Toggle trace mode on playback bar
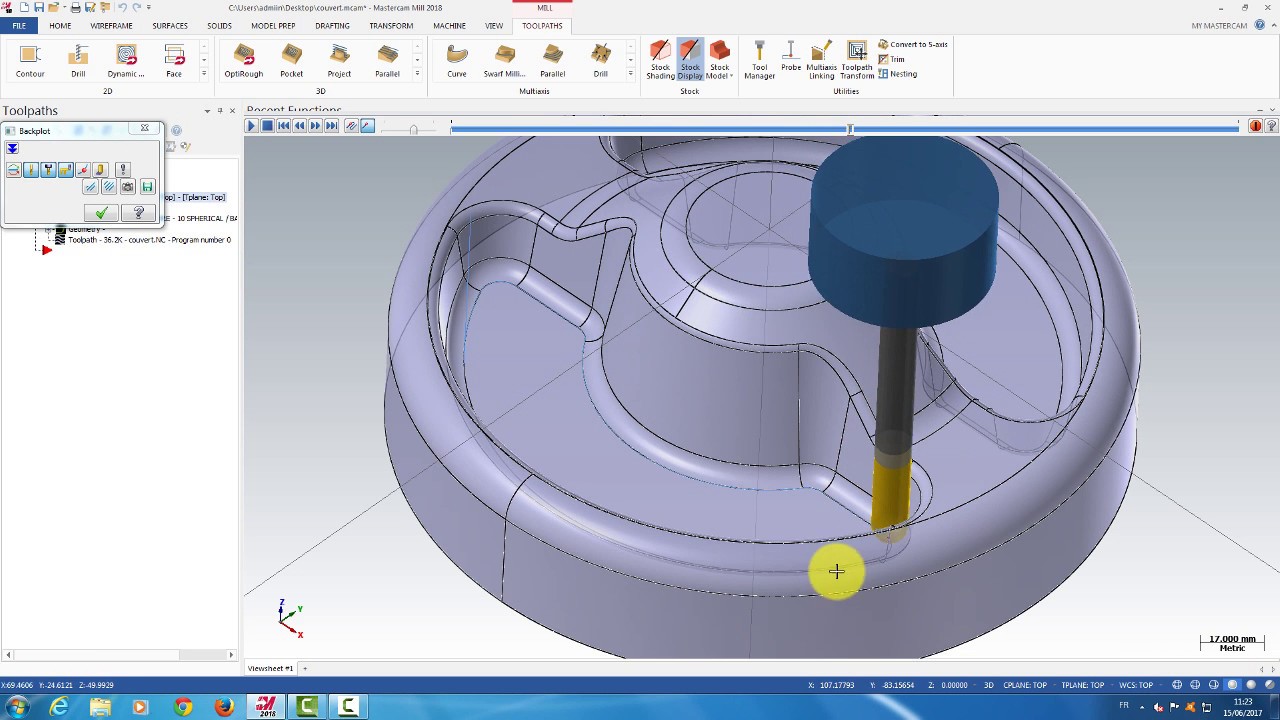This screenshot has height=720, width=1280. coord(351,126)
